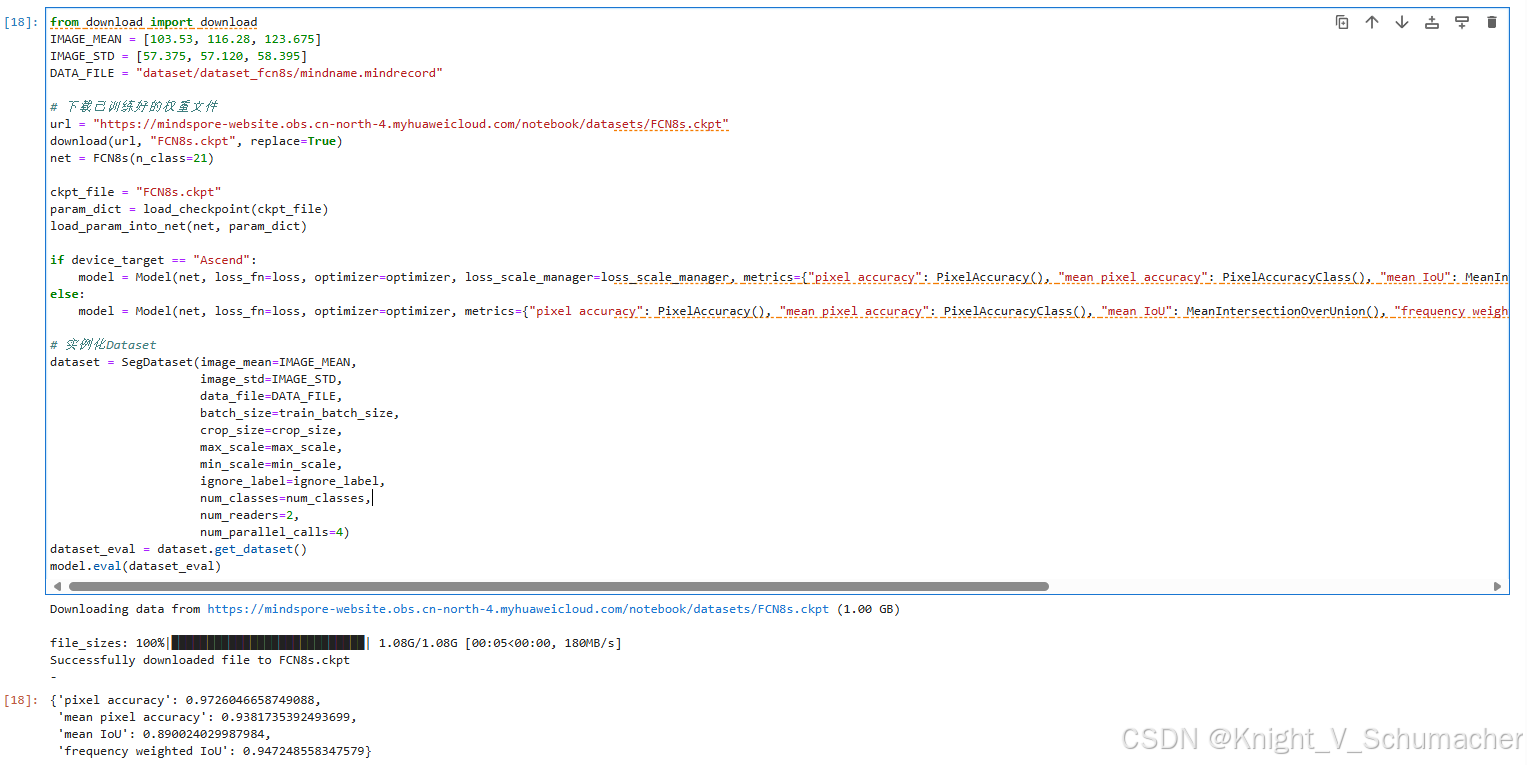Click the line 'from download import download'
Viewport: 1527px width, 765px height.
(x=154, y=22)
